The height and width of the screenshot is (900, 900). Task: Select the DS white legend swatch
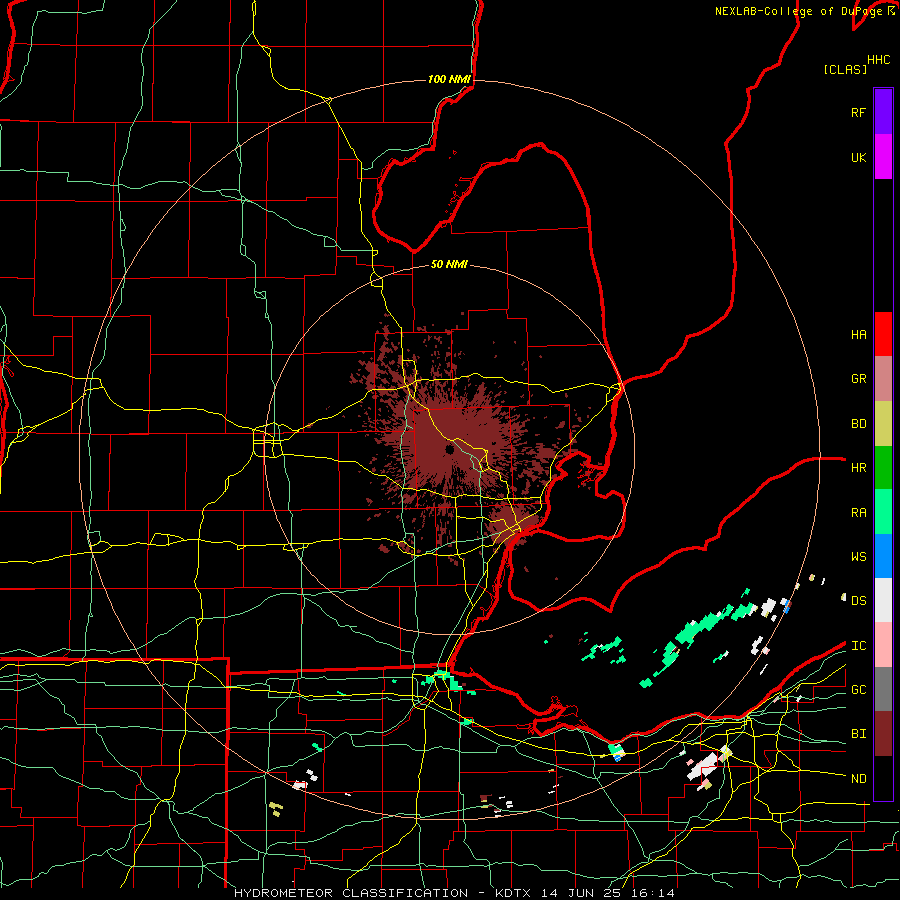pos(883,600)
